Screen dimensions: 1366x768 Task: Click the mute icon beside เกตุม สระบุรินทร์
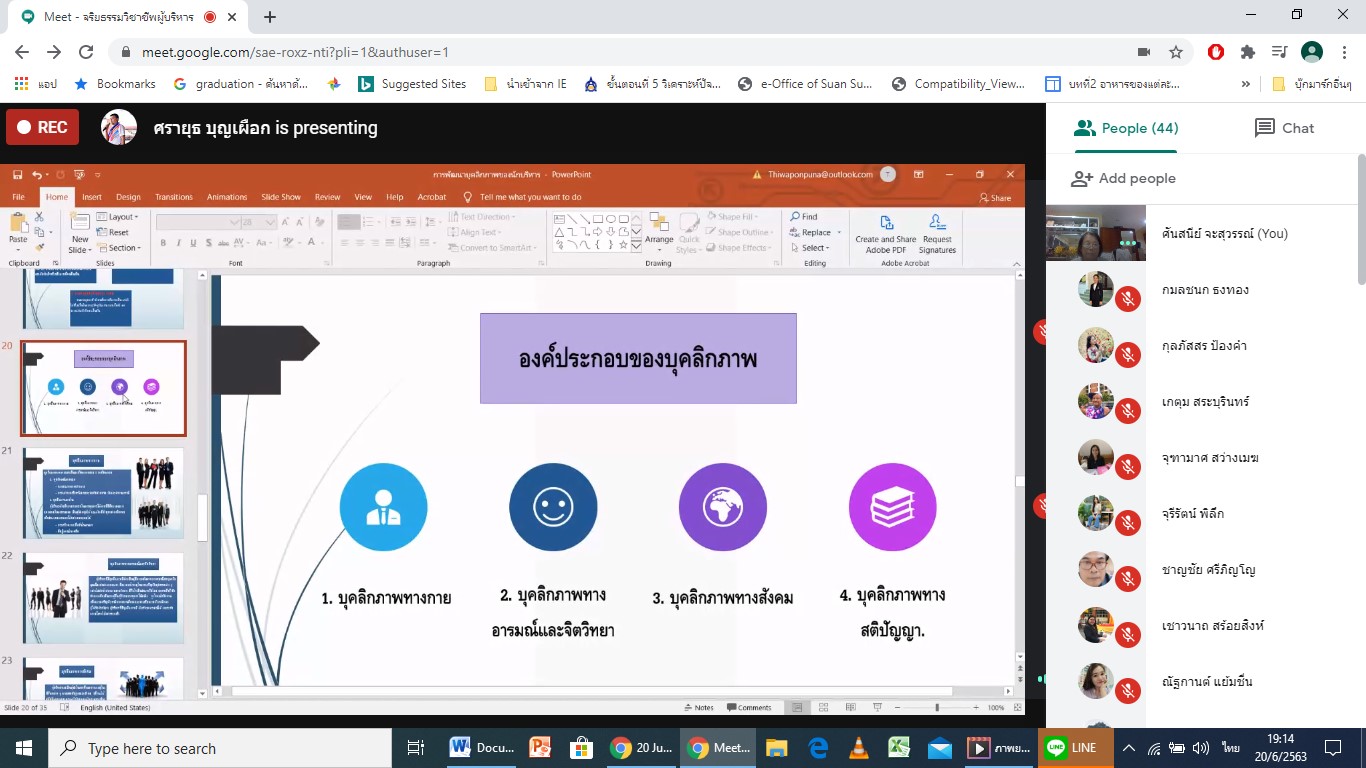click(x=1128, y=410)
